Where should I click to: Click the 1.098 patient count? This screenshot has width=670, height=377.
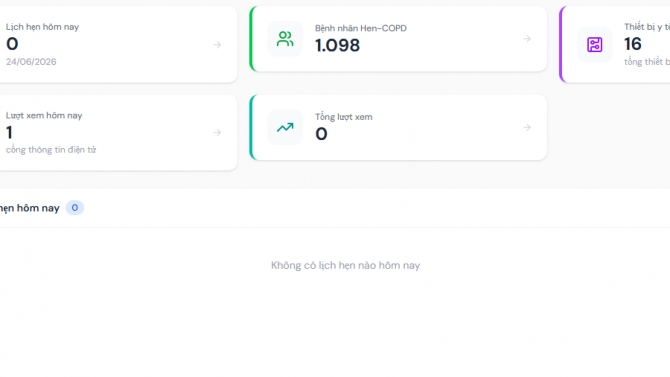click(x=338, y=45)
